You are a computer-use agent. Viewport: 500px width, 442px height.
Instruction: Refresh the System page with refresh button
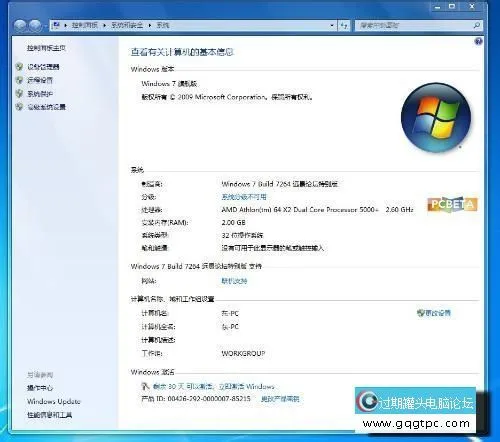pyautogui.click(x=344, y=25)
